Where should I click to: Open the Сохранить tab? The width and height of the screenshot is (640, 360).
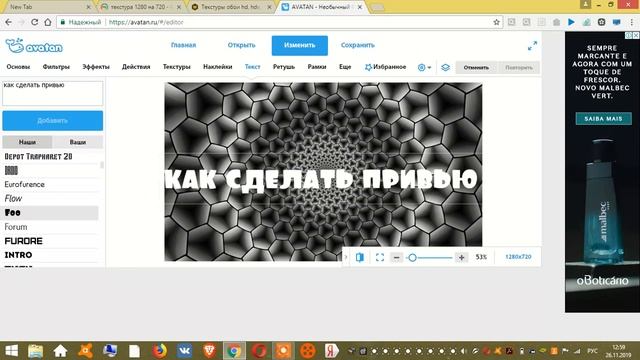[x=358, y=45]
